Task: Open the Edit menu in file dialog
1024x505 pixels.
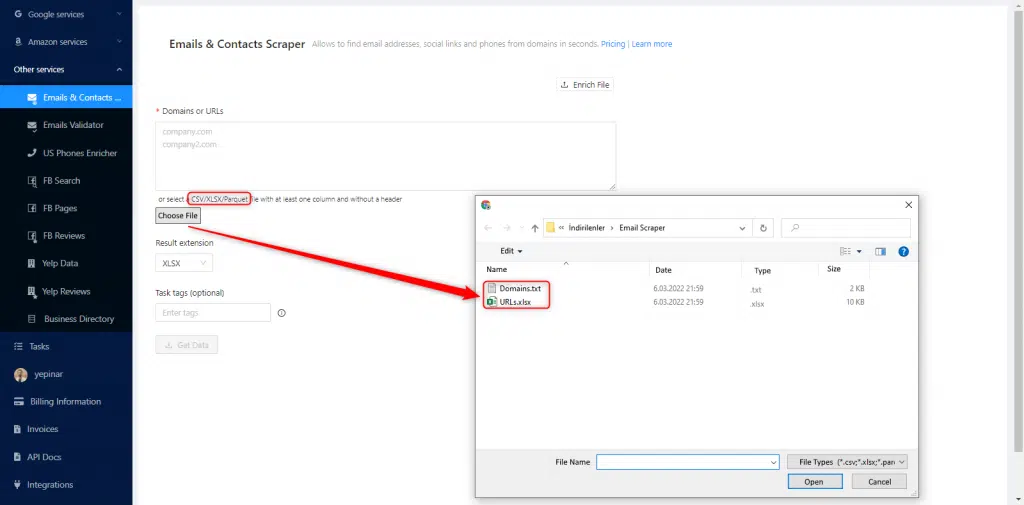Action: pyautogui.click(x=512, y=251)
